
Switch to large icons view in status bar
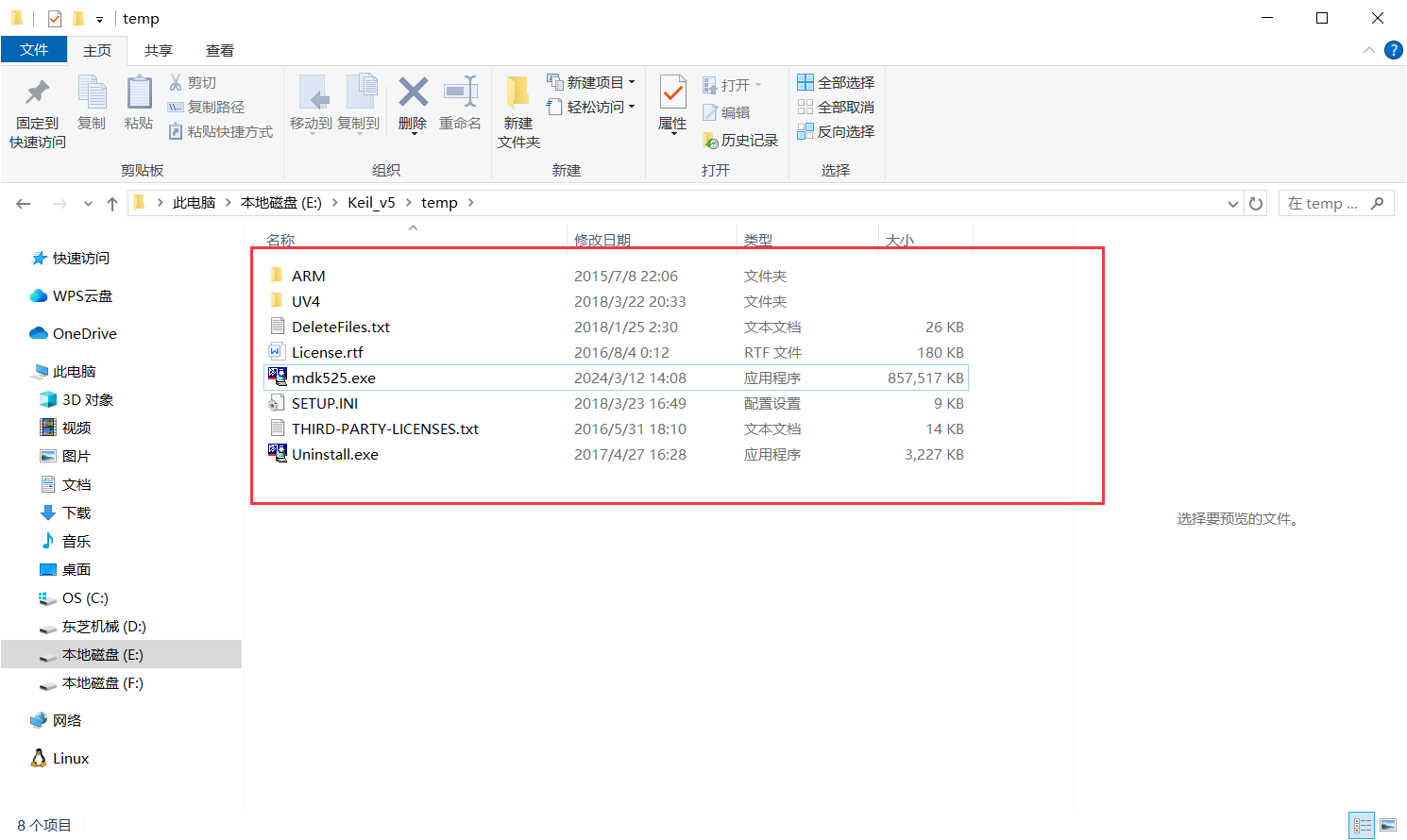[x=1388, y=825]
